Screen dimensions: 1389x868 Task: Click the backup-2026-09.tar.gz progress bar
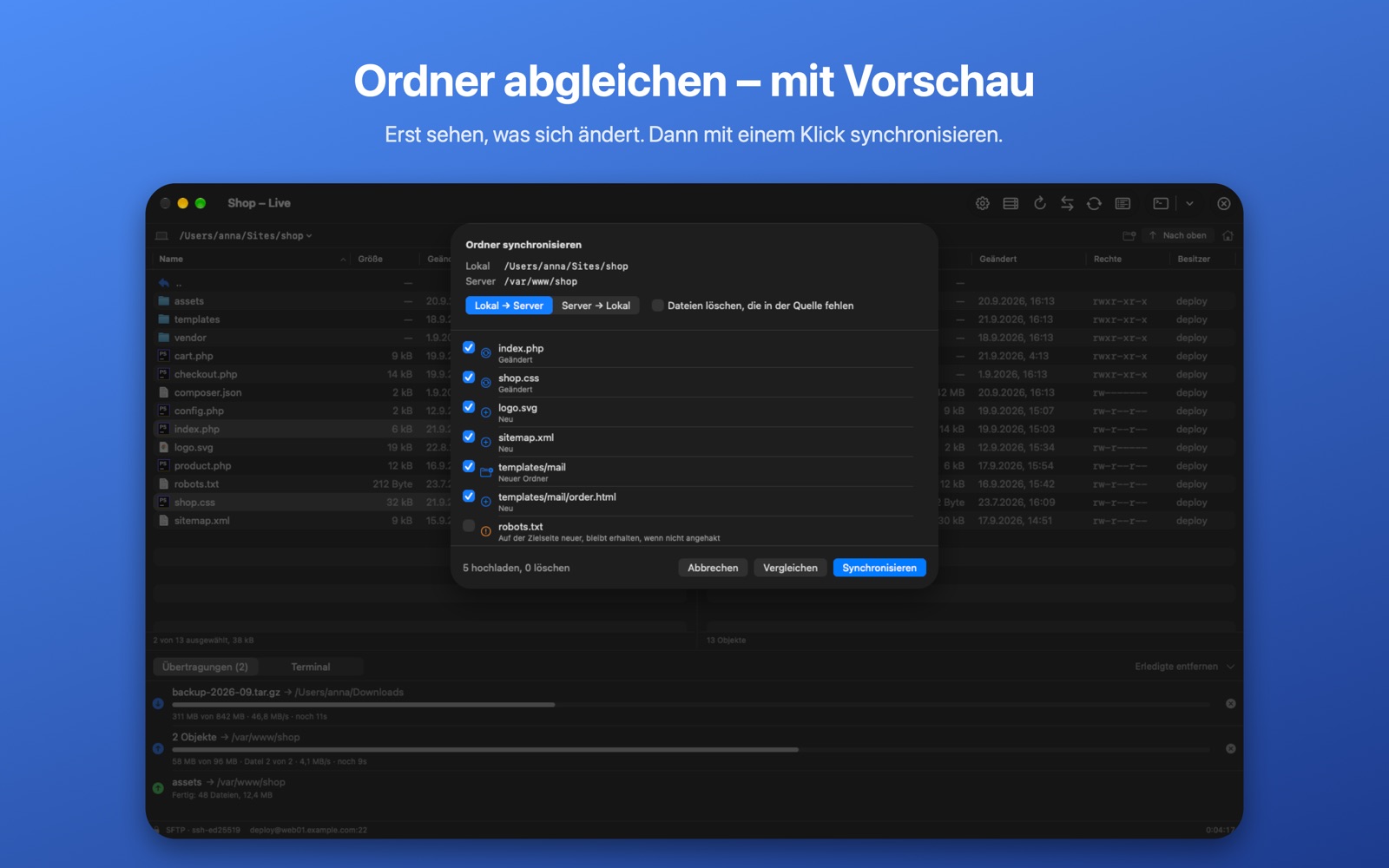[x=691, y=705]
